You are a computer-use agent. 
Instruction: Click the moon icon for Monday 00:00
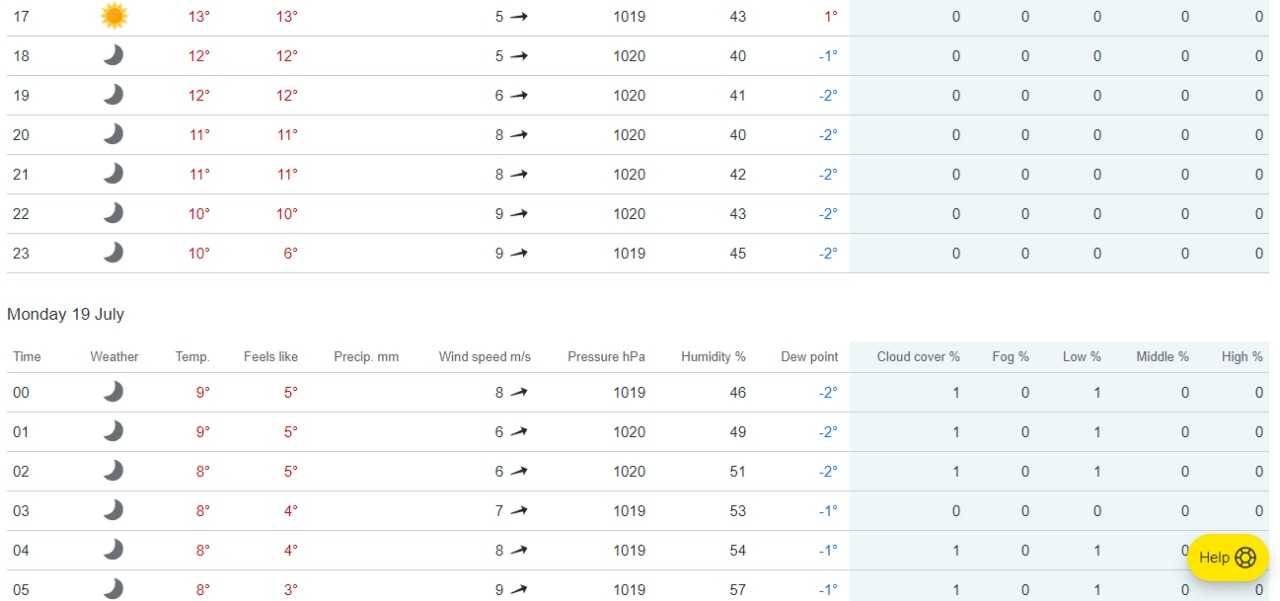[114, 393]
